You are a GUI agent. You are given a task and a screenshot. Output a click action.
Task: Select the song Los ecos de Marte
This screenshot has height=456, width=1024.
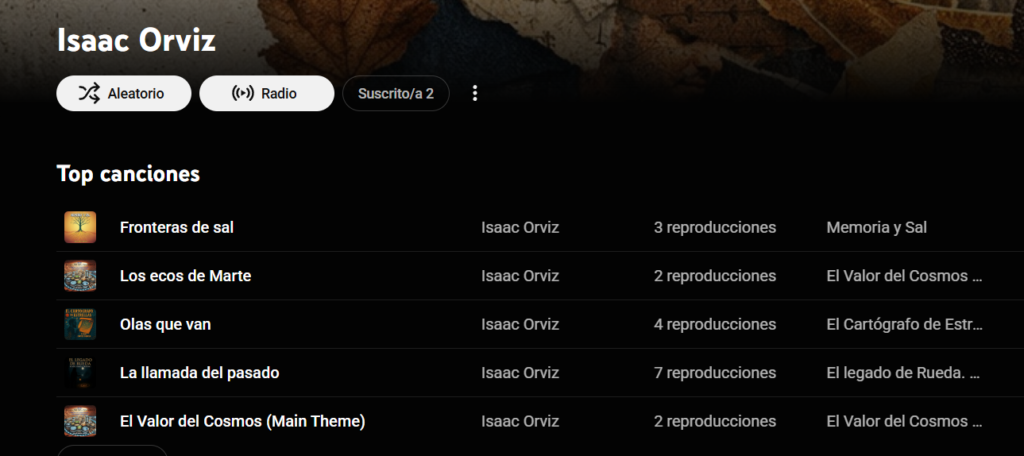tap(185, 276)
